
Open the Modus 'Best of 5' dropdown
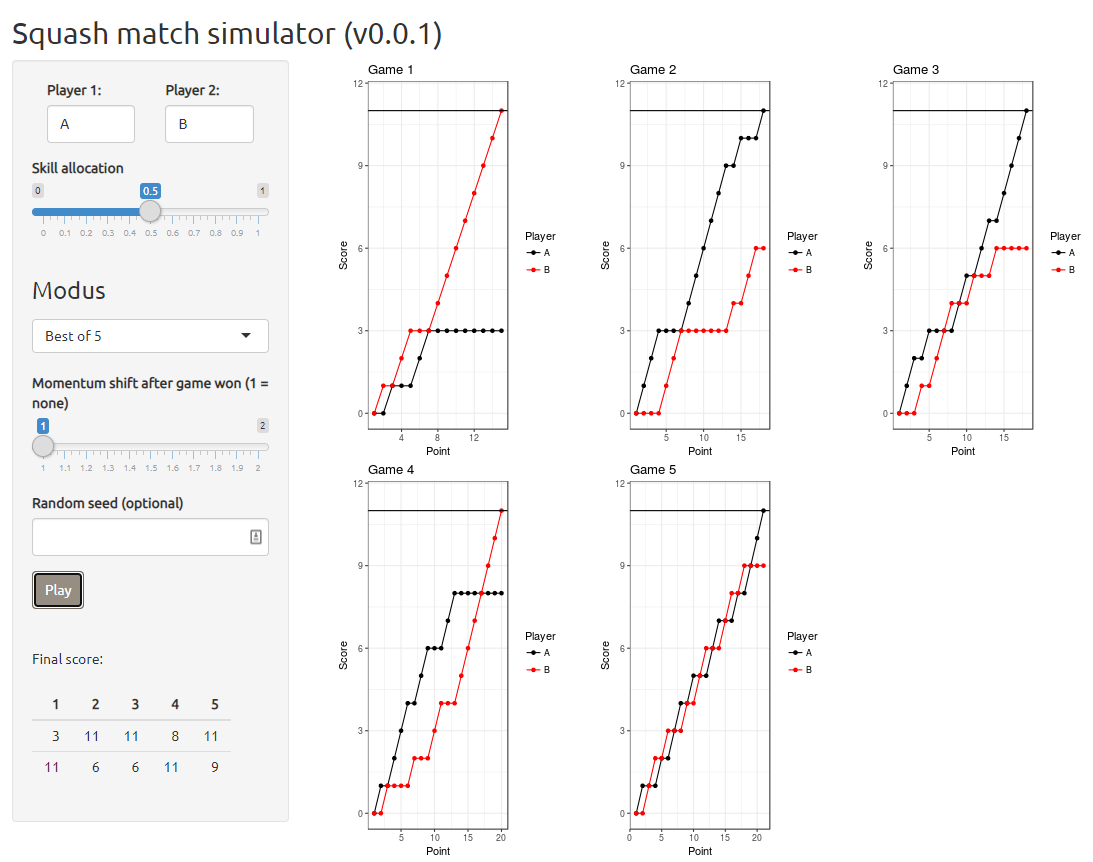point(150,336)
